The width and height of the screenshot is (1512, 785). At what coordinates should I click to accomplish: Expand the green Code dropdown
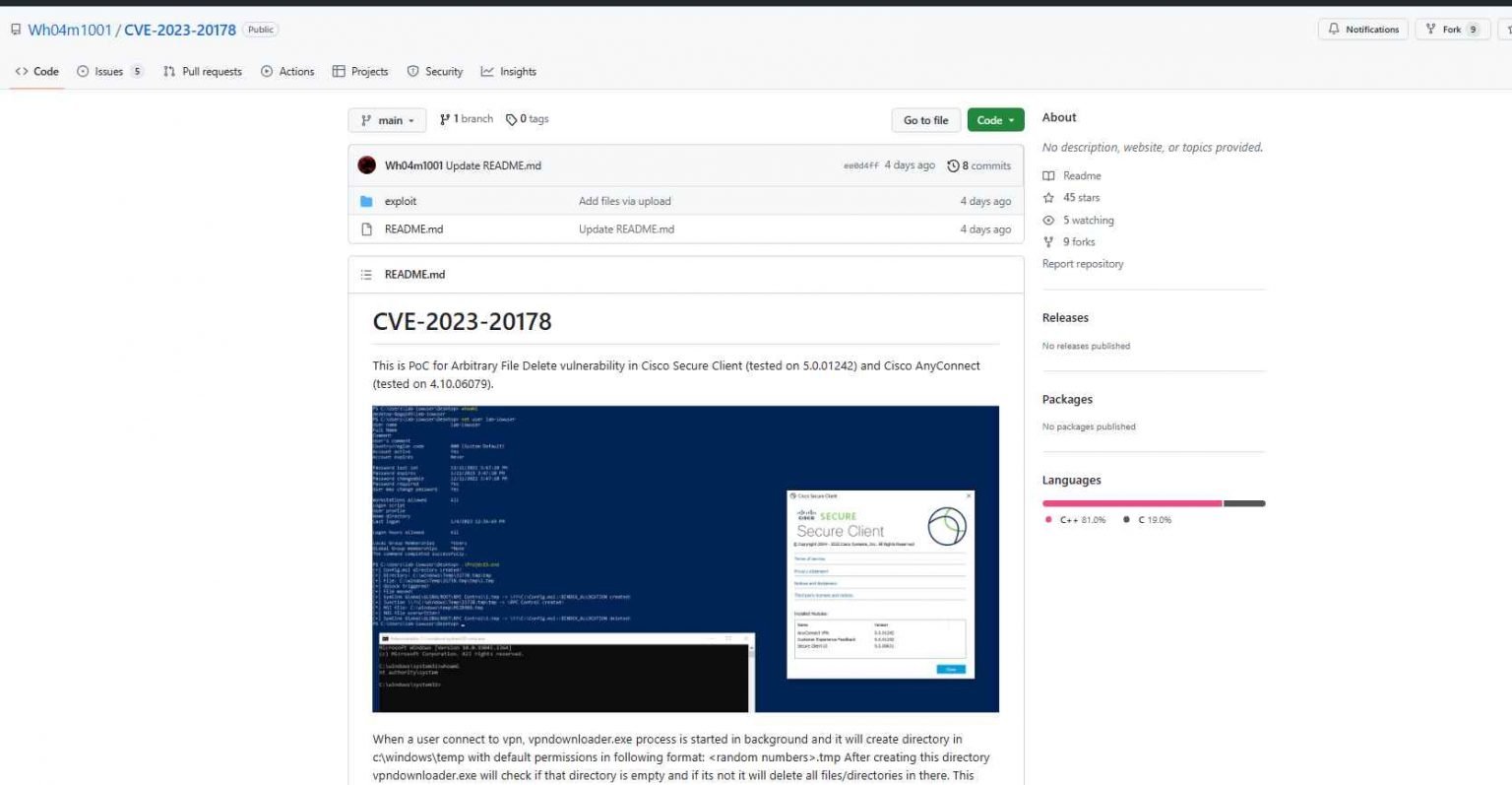tap(995, 119)
